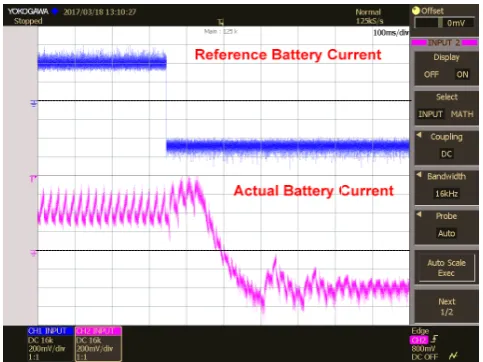The width and height of the screenshot is (483, 362).
Task: Click the 100ms/div time base readout
Action: [x=391, y=33]
